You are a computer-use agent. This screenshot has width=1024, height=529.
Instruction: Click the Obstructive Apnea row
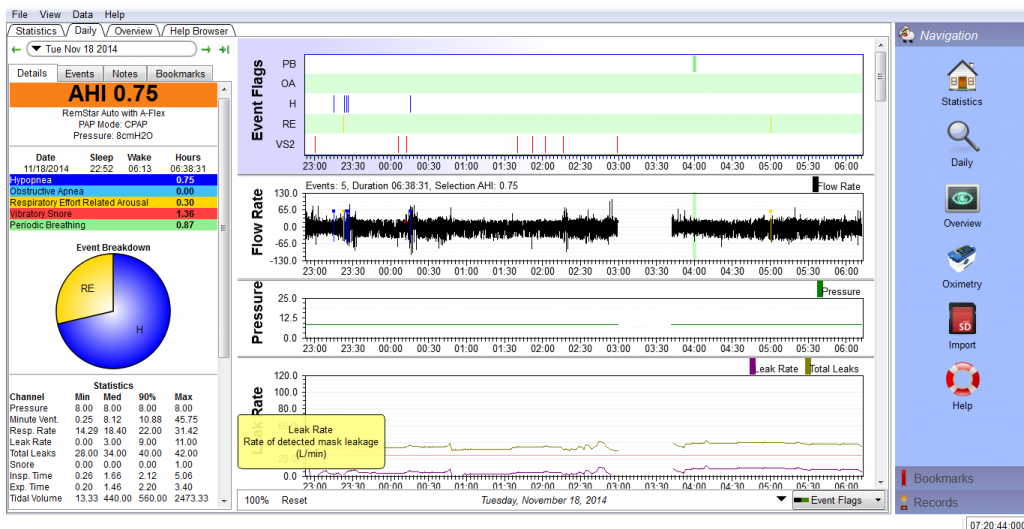[113, 191]
